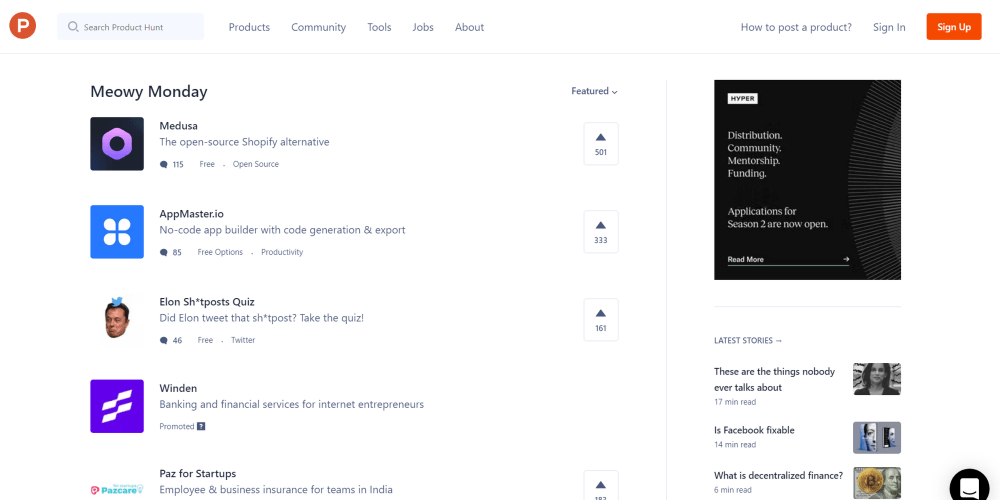Upvote Elon Sh*tposts Quiz, 161 votes
Screen dimensions: 1000x500
[x=601, y=320]
